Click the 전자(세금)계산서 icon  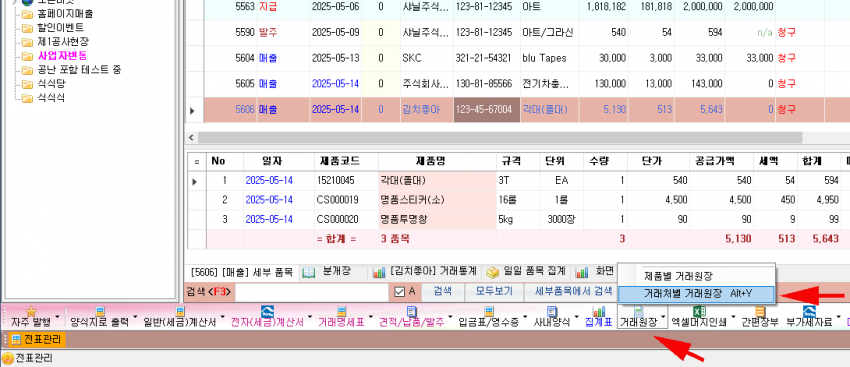point(267,311)
